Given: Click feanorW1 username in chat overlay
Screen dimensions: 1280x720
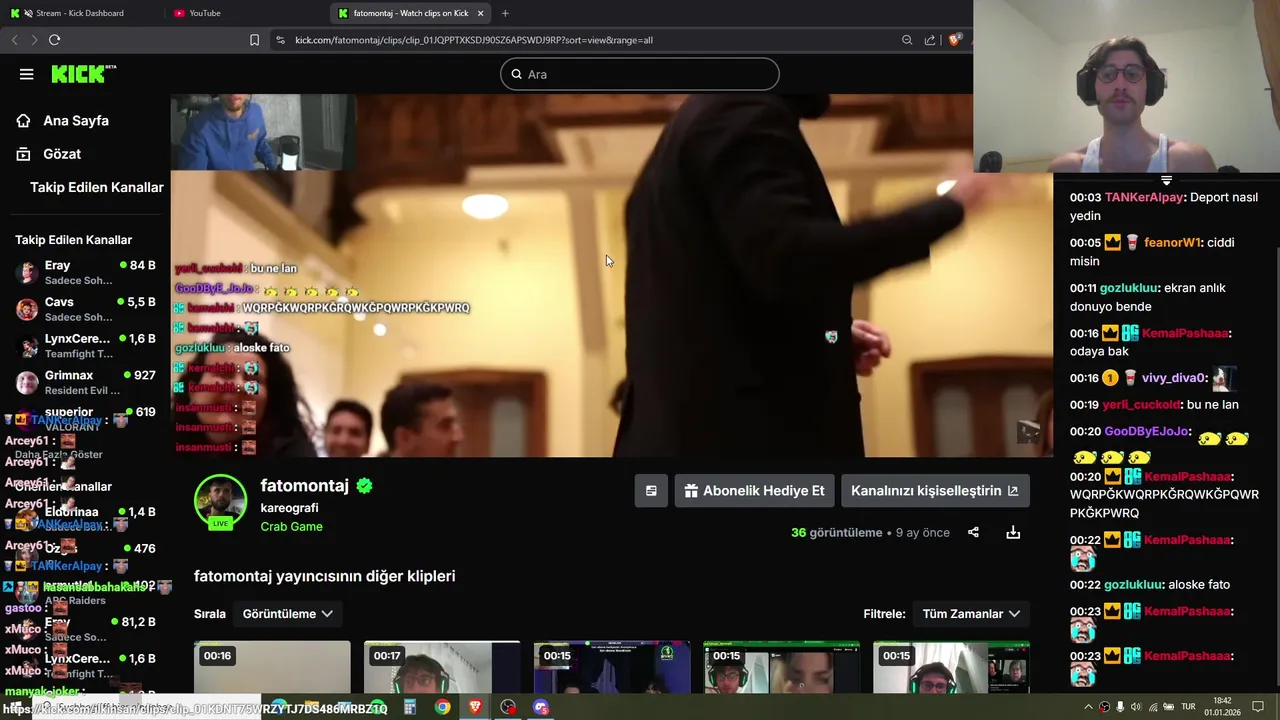Looking at the screenshot, I should (x=1172, y=243).
